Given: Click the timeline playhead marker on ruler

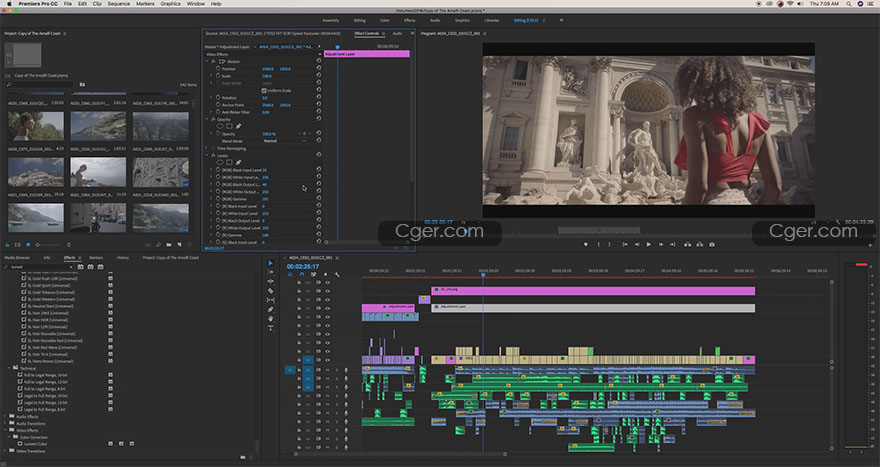Looking at the screenshot, I should coord(483,274).
